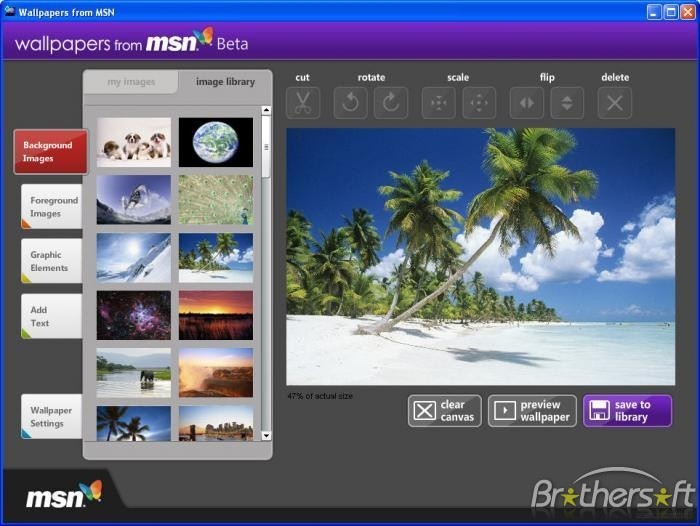The image size is (700, 526).
Task: Choose the Earth globe thumbnail
Action: tap(216, 142)
